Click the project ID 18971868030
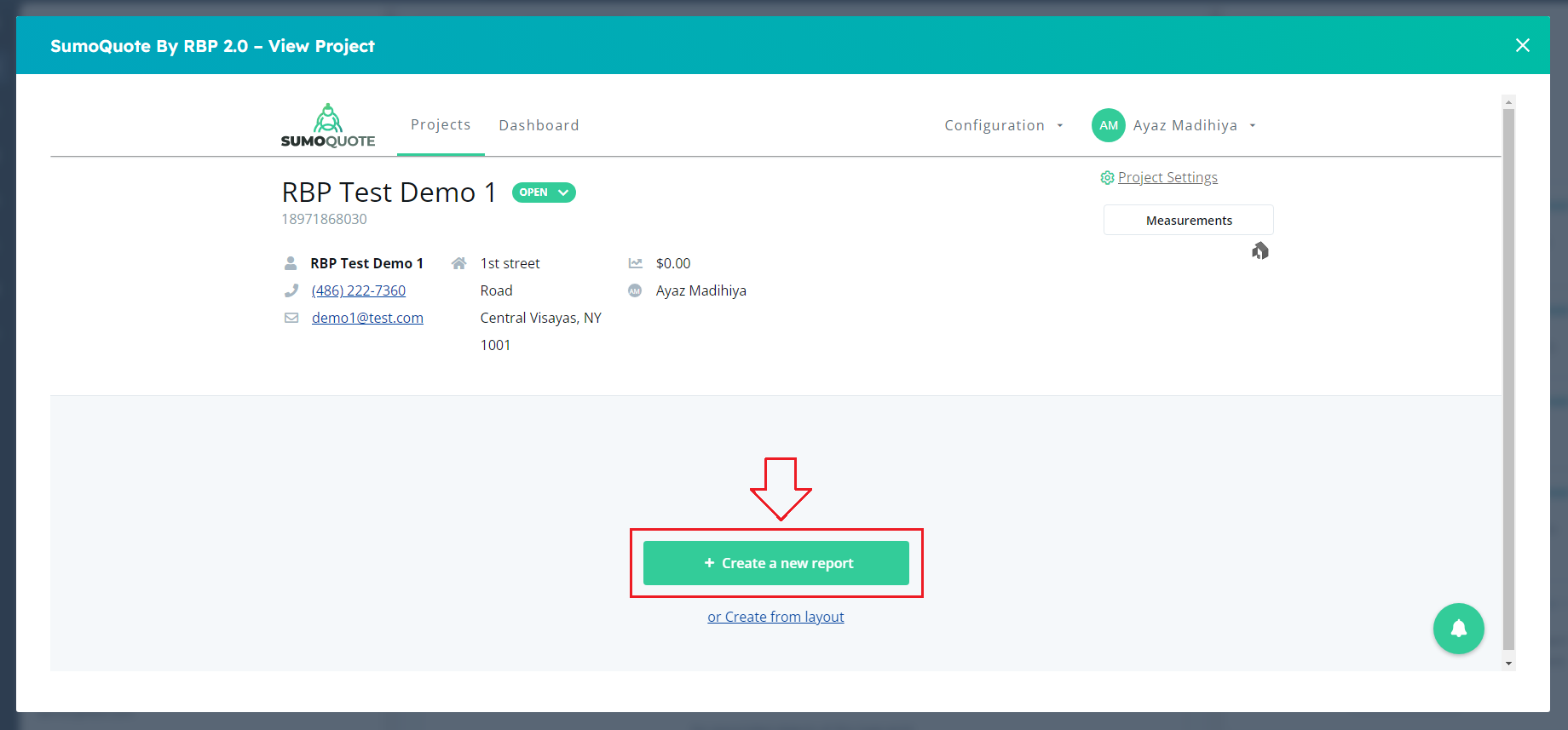 (x=324, y=219)
